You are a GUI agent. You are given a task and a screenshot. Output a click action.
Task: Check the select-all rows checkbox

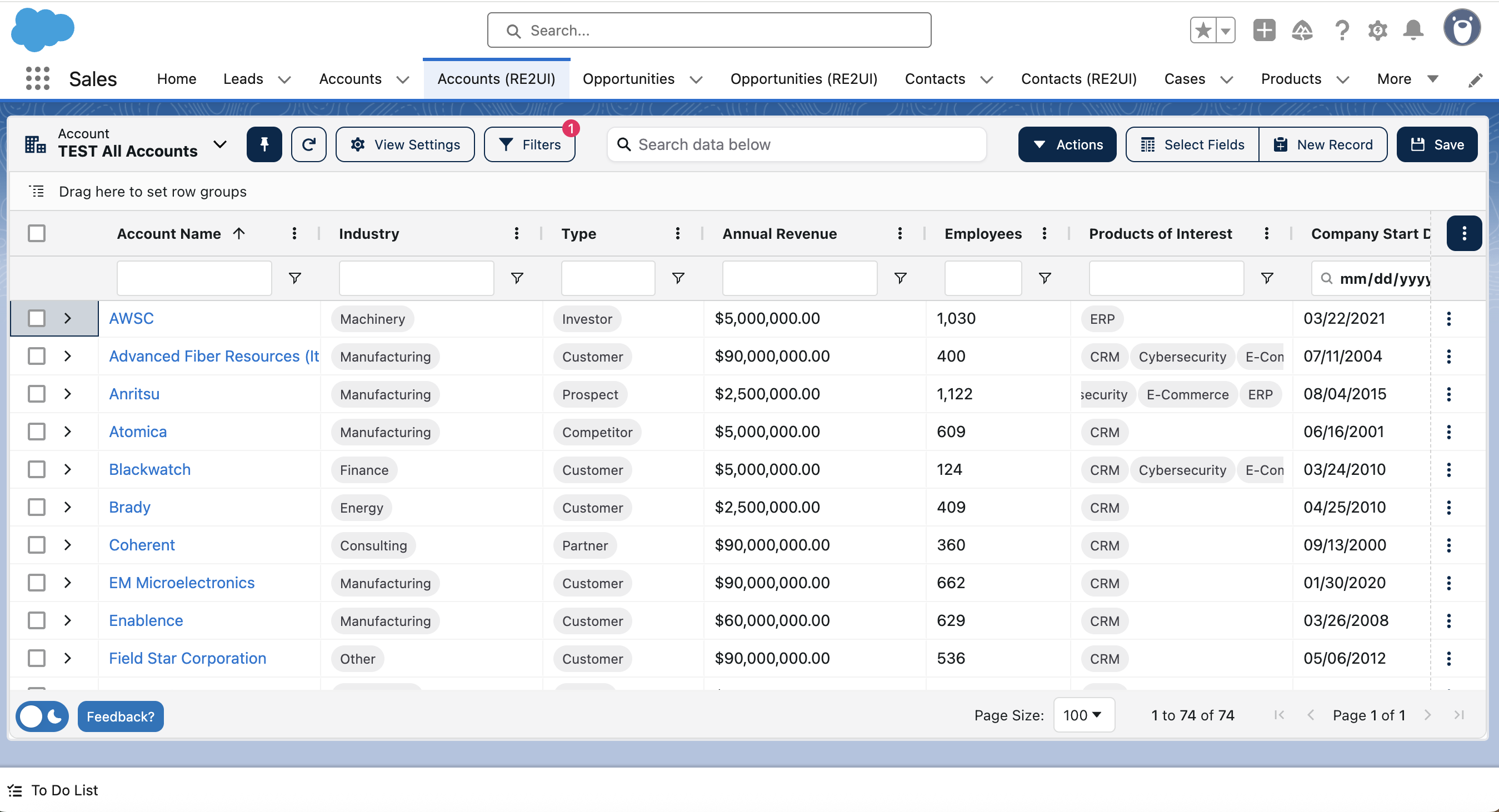click(x=37, y=233)
